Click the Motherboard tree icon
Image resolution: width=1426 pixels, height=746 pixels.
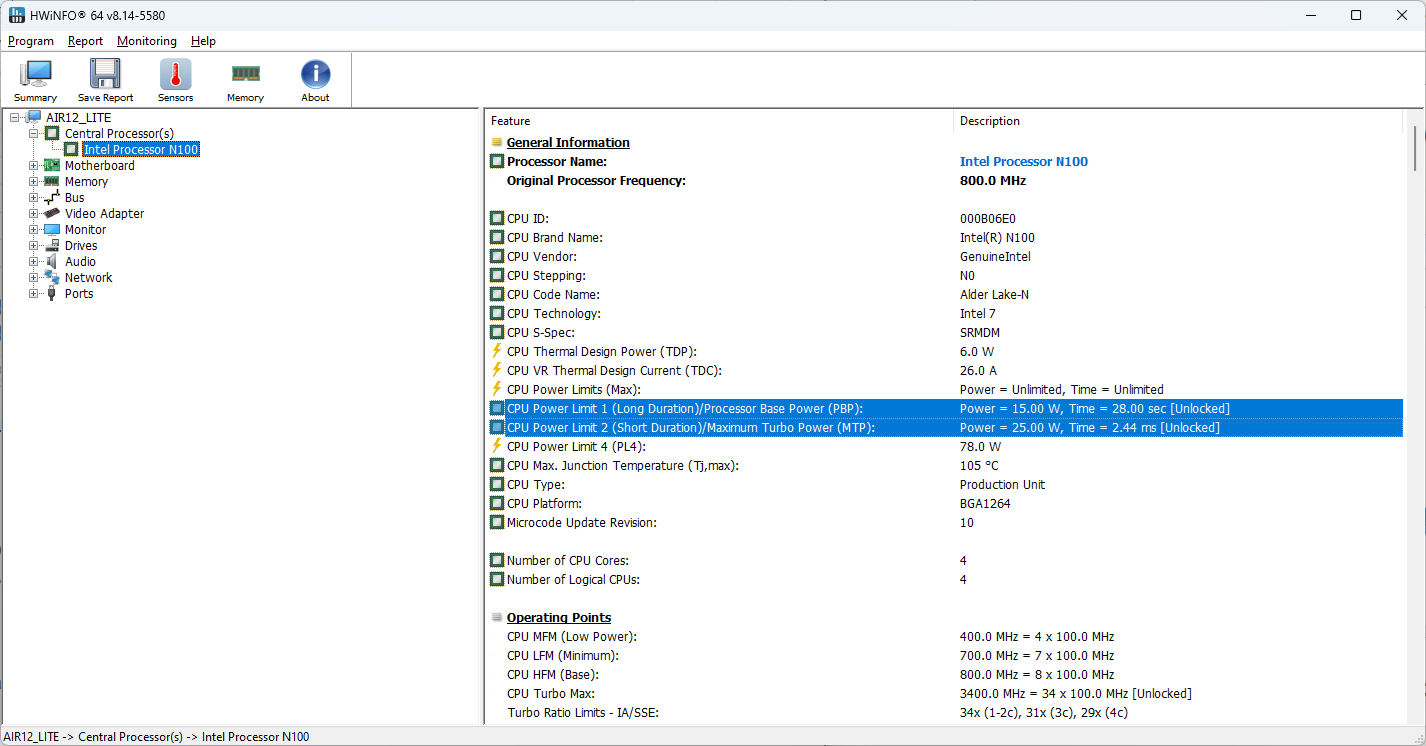pyautogui.click(x=52, y=166)
